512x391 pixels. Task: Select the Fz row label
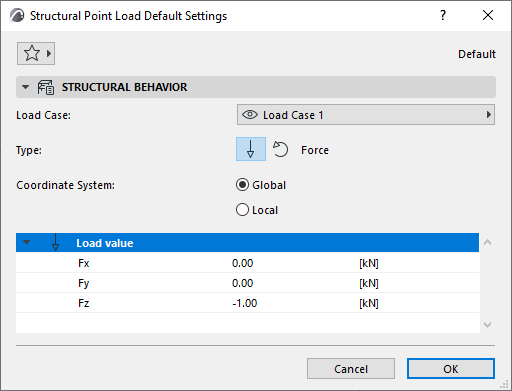coord(84,303)
